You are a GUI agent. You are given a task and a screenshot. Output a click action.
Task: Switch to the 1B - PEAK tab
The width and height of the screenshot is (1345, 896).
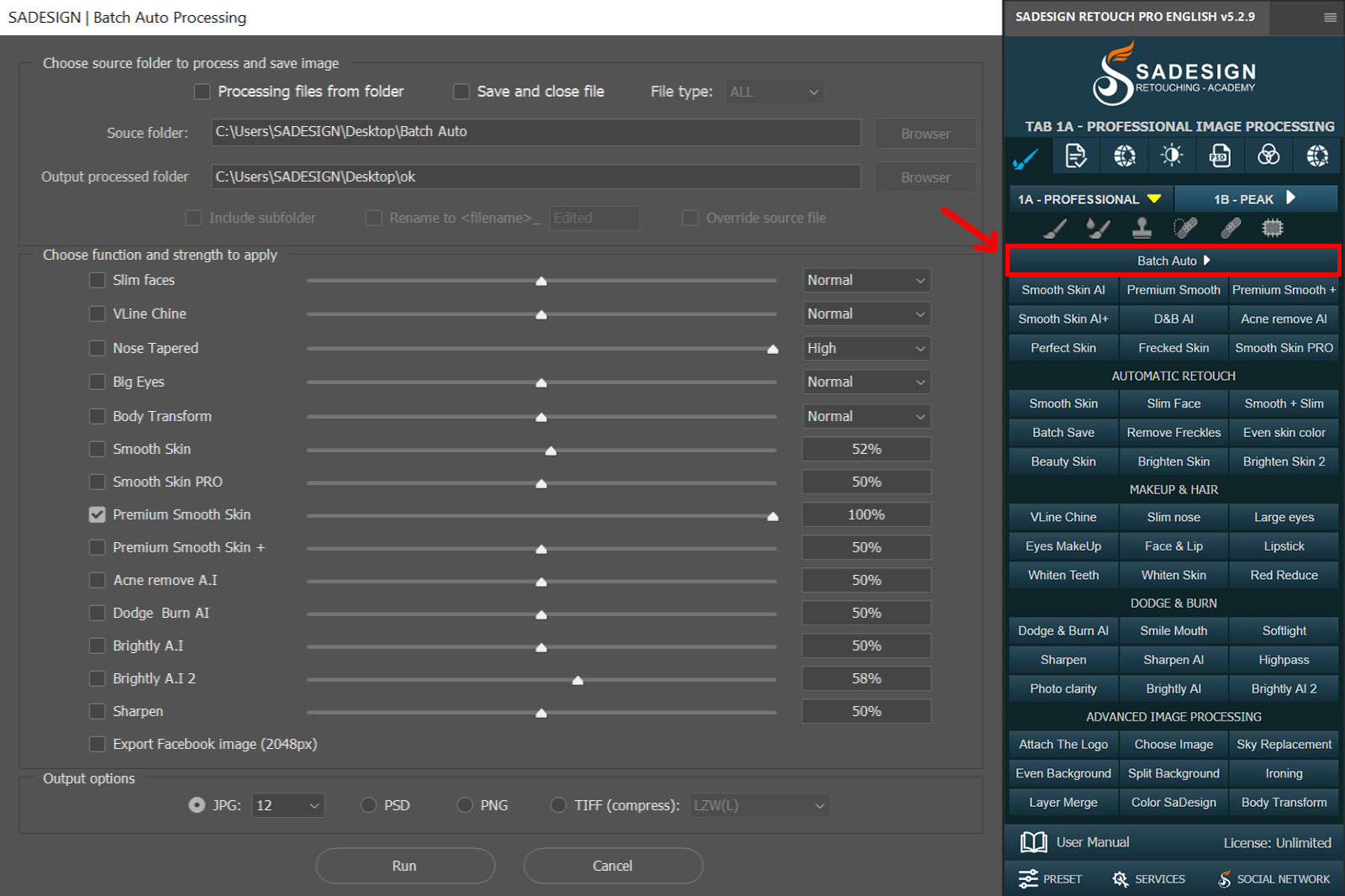pyautogui.click(x=1255, y=199)
